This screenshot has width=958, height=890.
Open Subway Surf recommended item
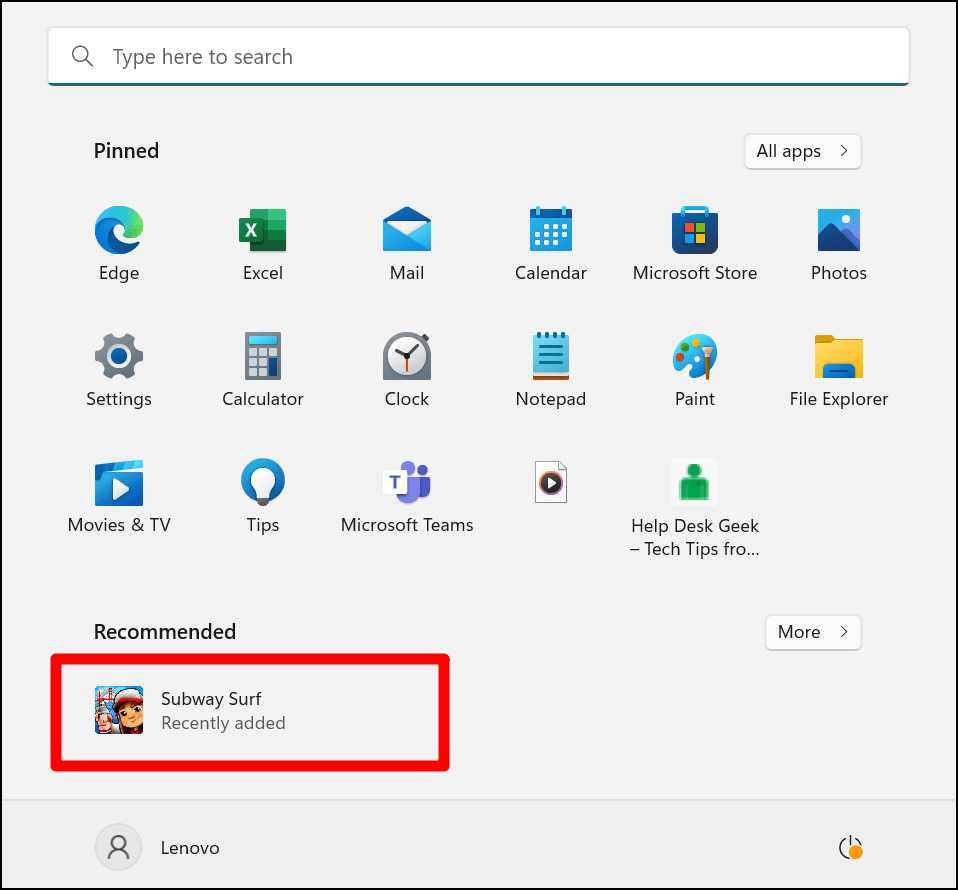(250, 712)
